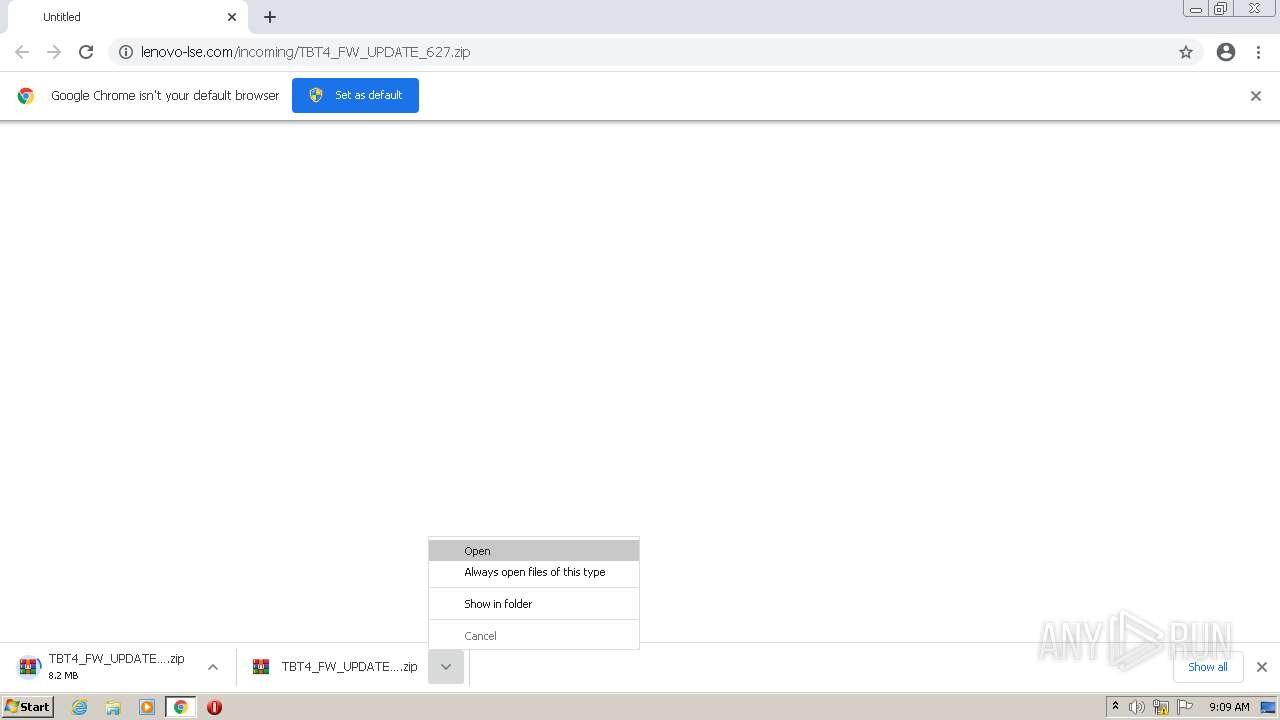1280x720 pixels.
Task: Click the first TBT4_FW_UPDATE zip download item
Action: click(103, 667)
